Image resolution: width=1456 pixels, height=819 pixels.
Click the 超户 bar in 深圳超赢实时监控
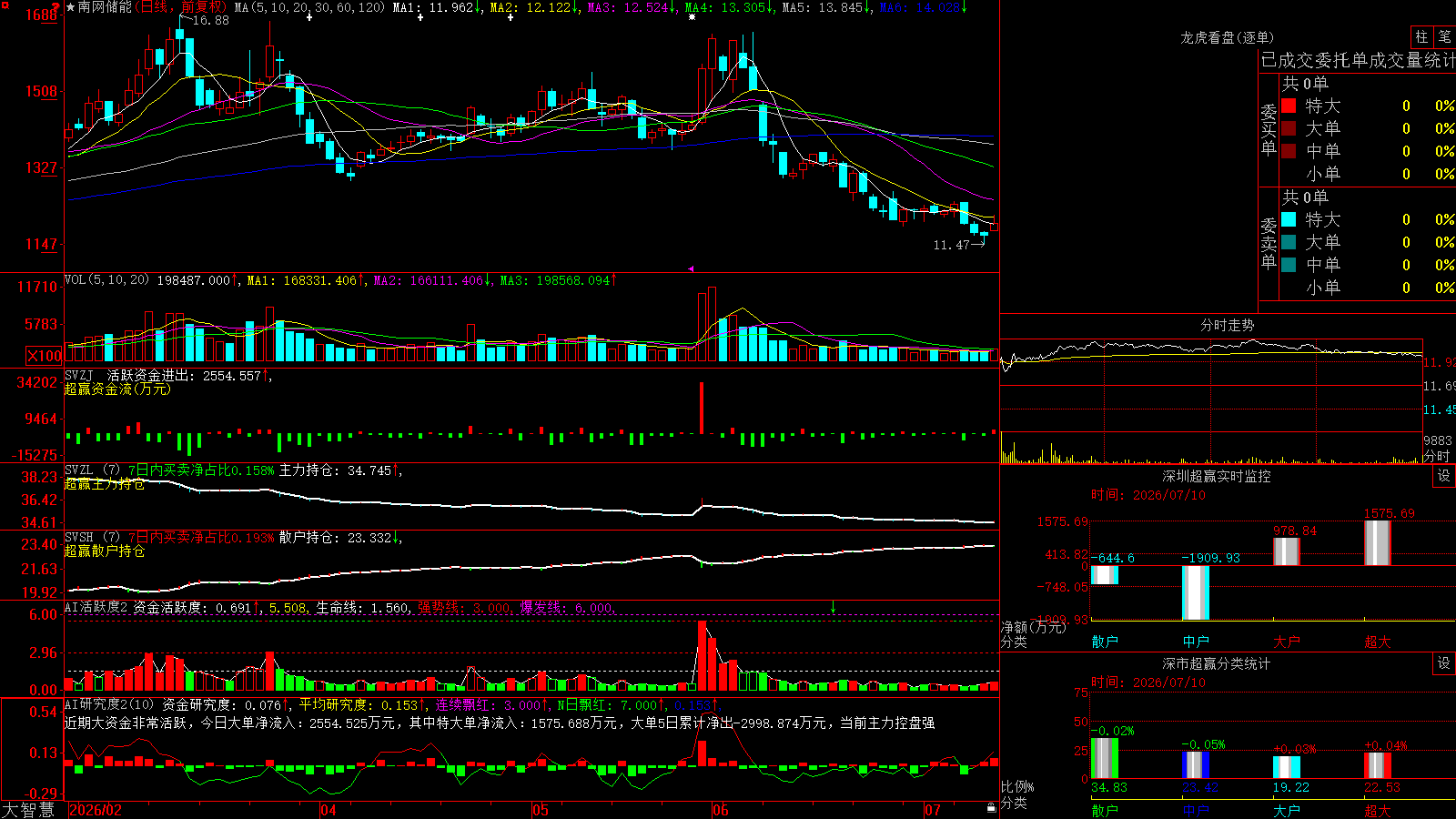(x=1378, y=542)
